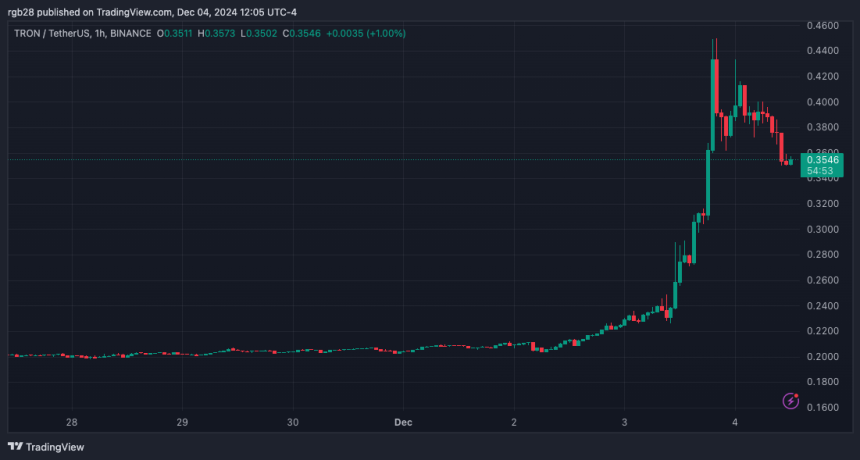Click the 0.1600 level on price scale

[825, 408]
